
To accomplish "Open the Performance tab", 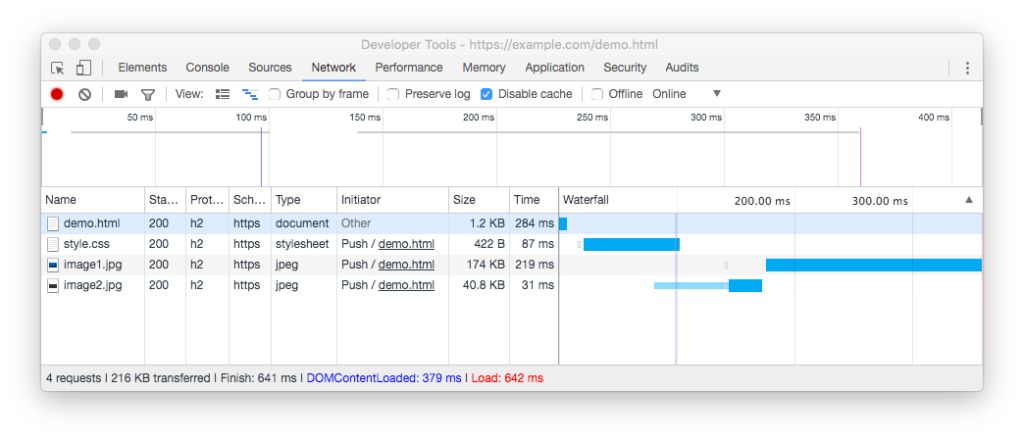I will pos(408,68).
